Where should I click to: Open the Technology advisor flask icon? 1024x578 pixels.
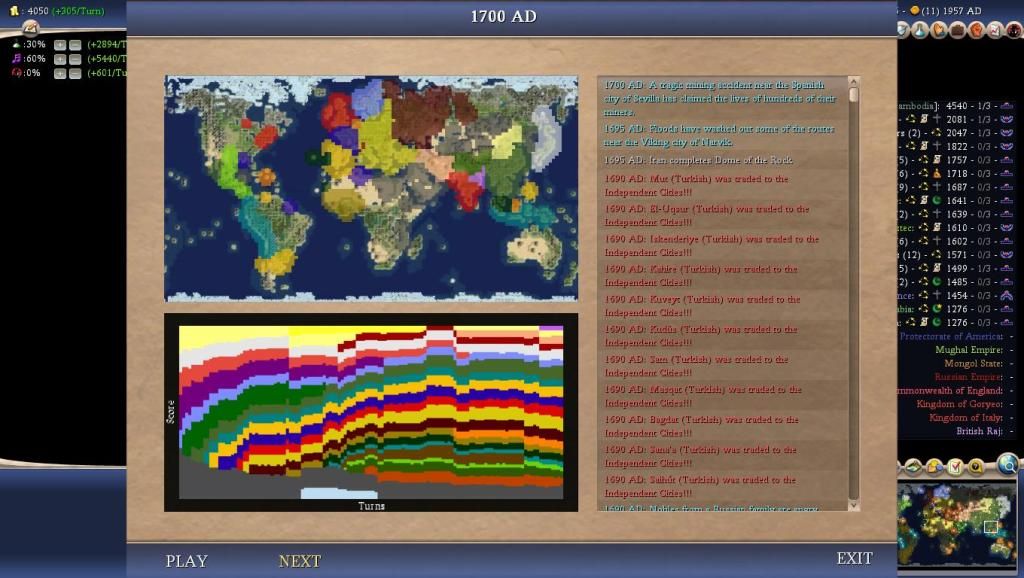(x=920, y=30)
